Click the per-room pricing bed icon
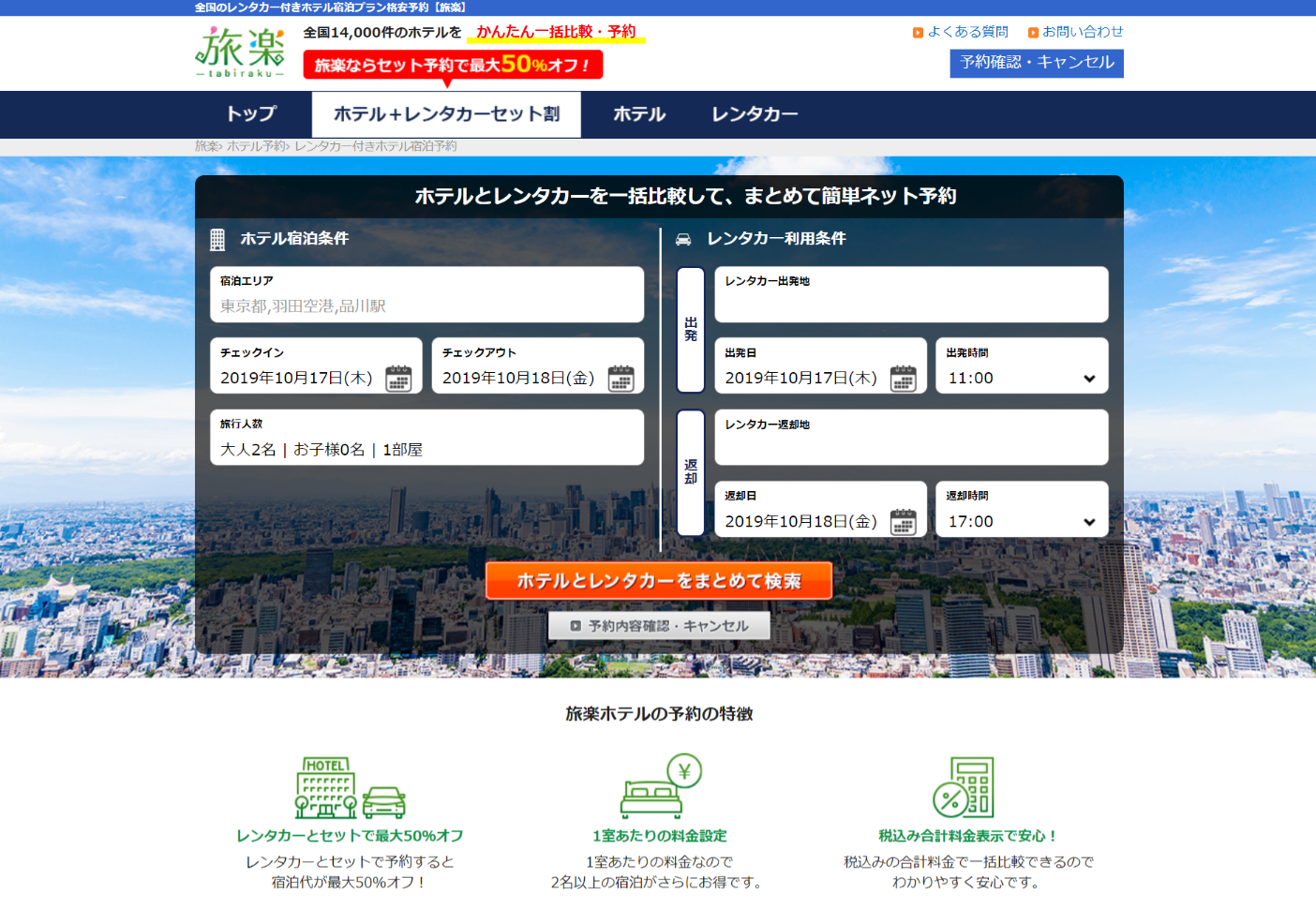 coord(660,787)
